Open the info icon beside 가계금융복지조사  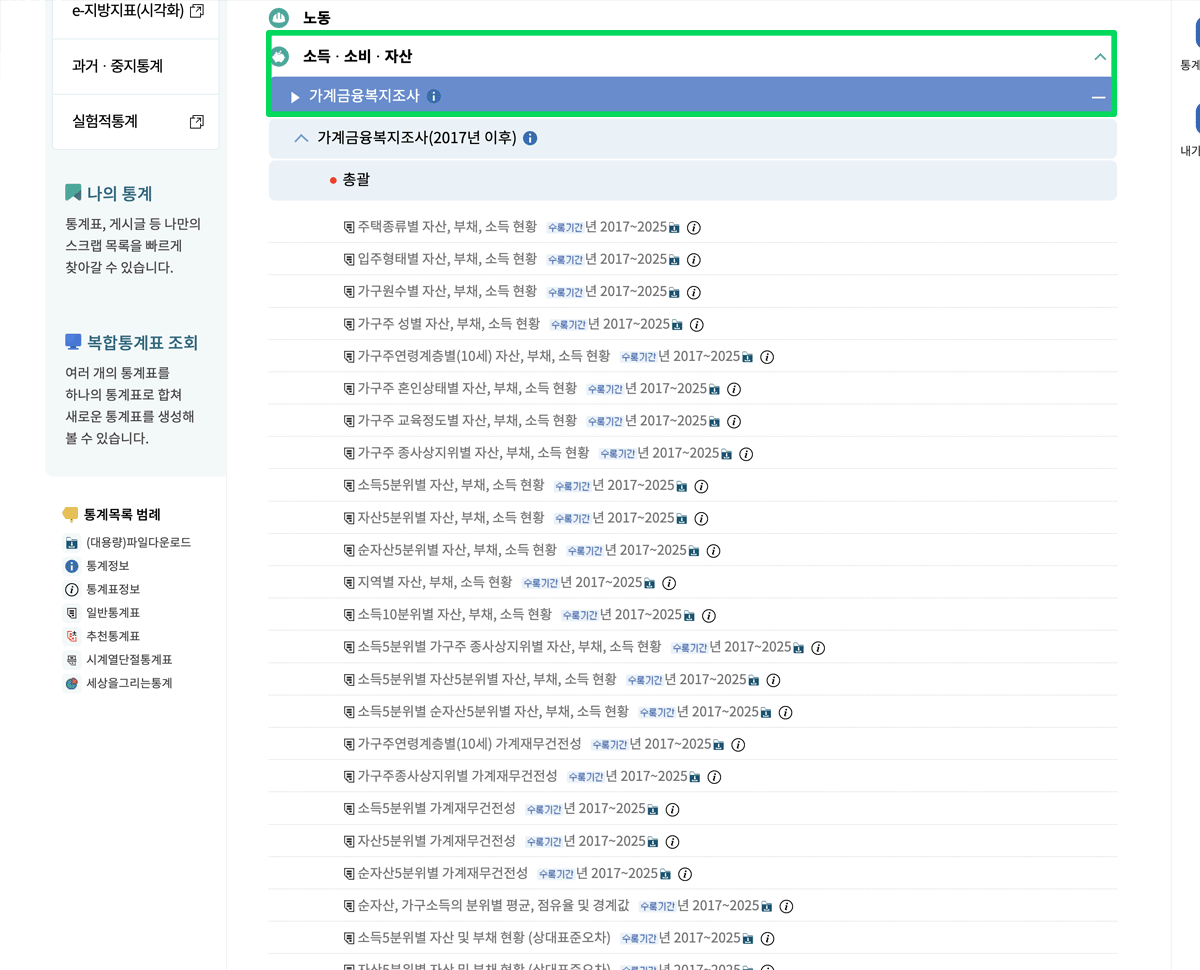[433, 97]
